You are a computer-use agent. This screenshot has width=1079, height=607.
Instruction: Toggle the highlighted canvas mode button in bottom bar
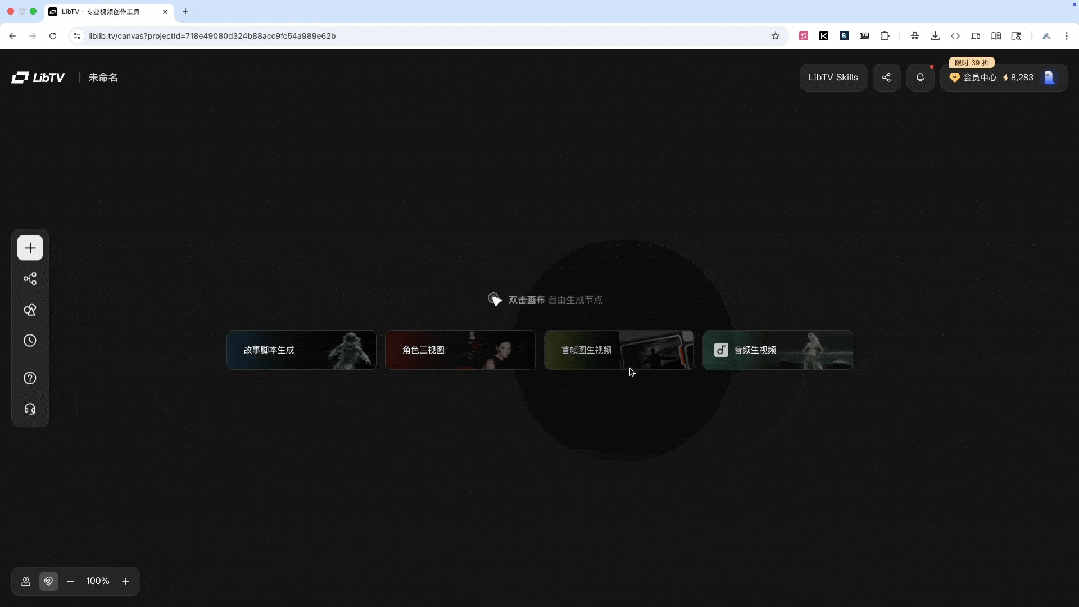47,581
